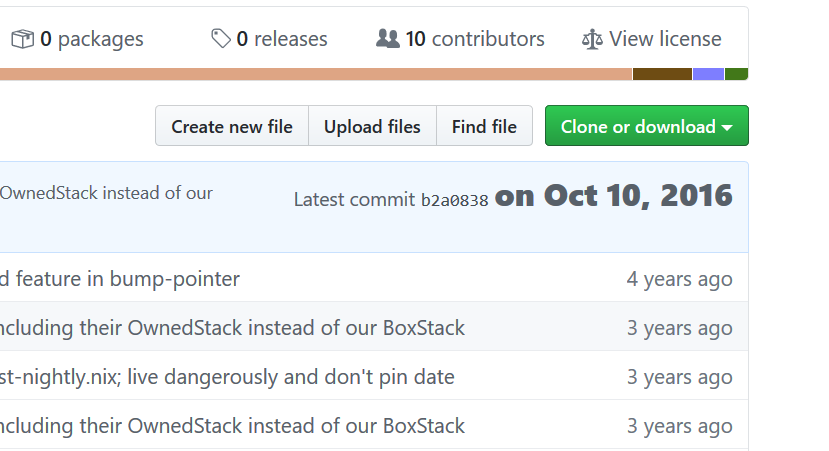Click the '4 years ago' timestamp

[x=679, y=279]
